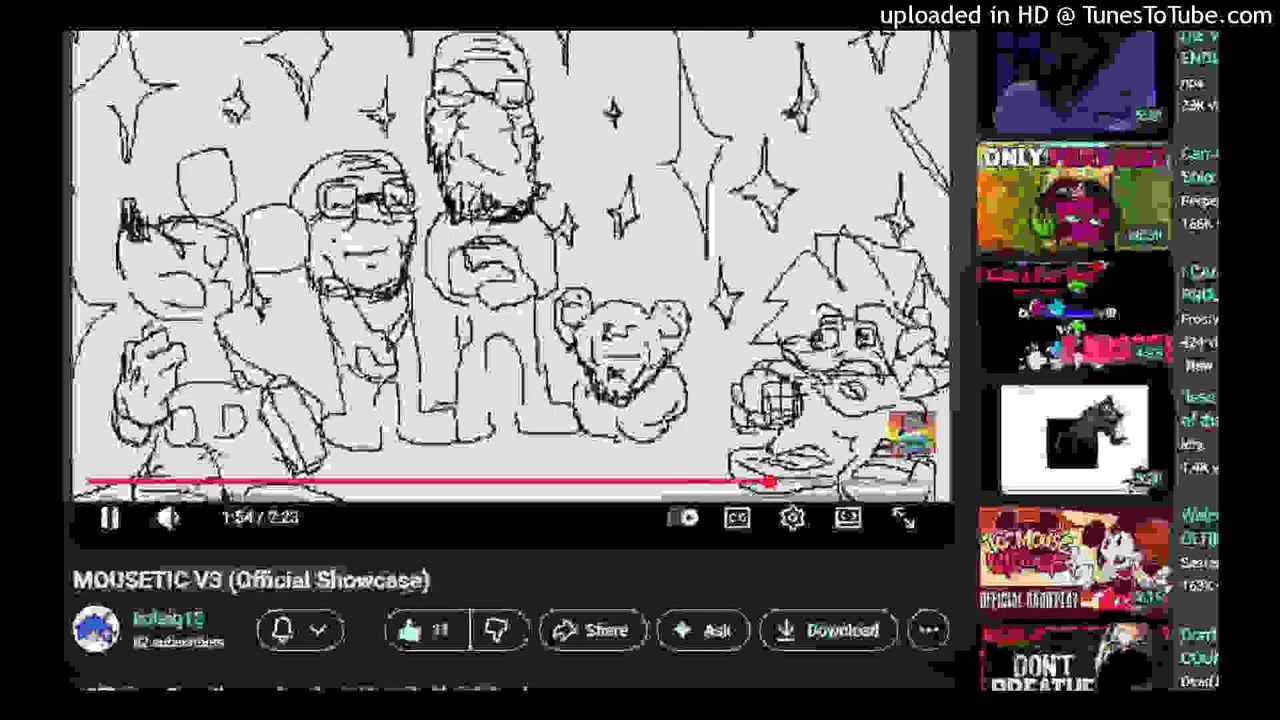Click the Share button

click(593, 630)
